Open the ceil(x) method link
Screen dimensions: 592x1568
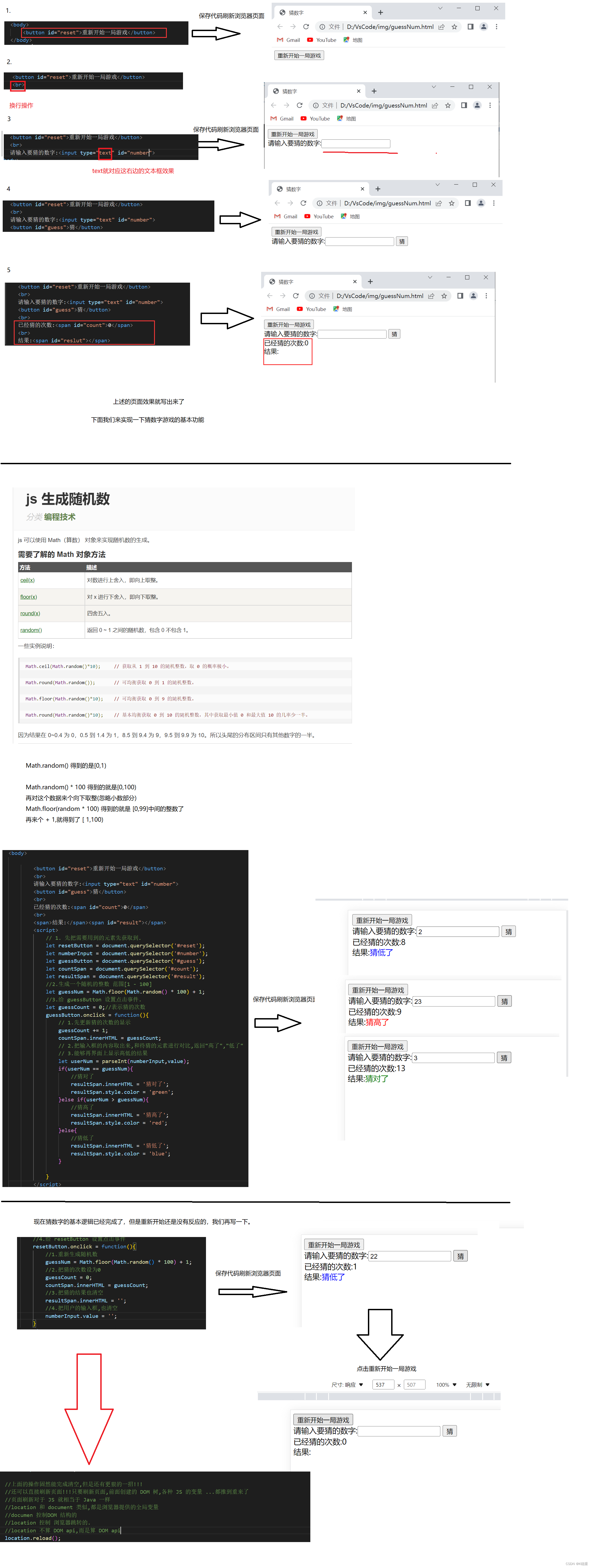tap(27, 580)
